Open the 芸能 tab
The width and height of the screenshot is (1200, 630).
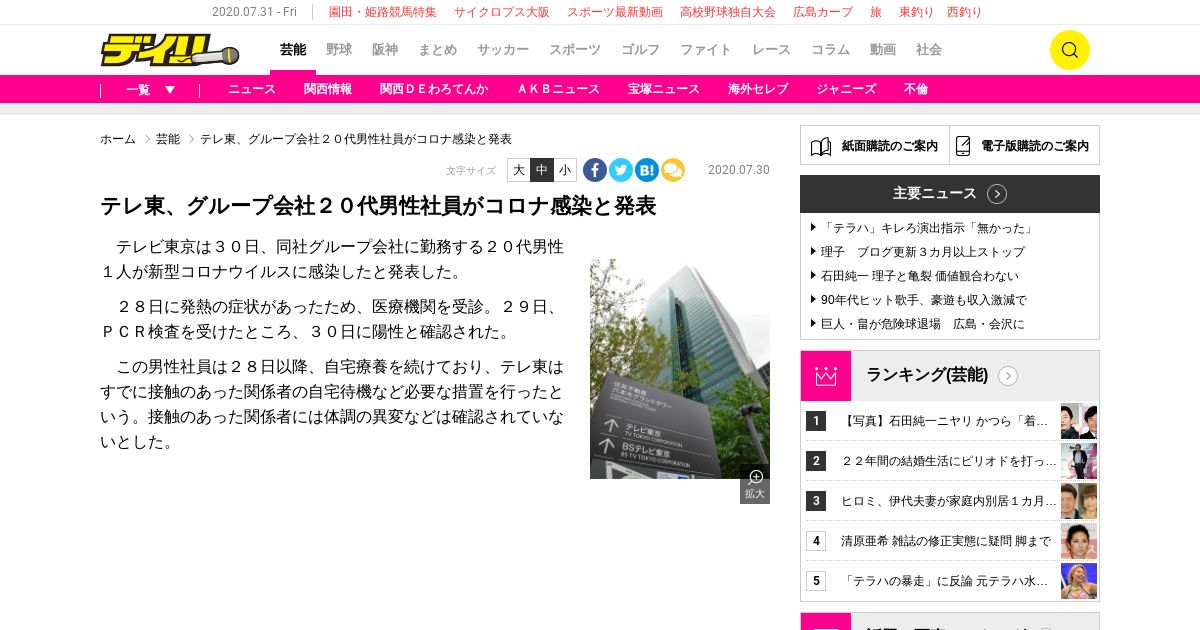[x=293, y=50]
